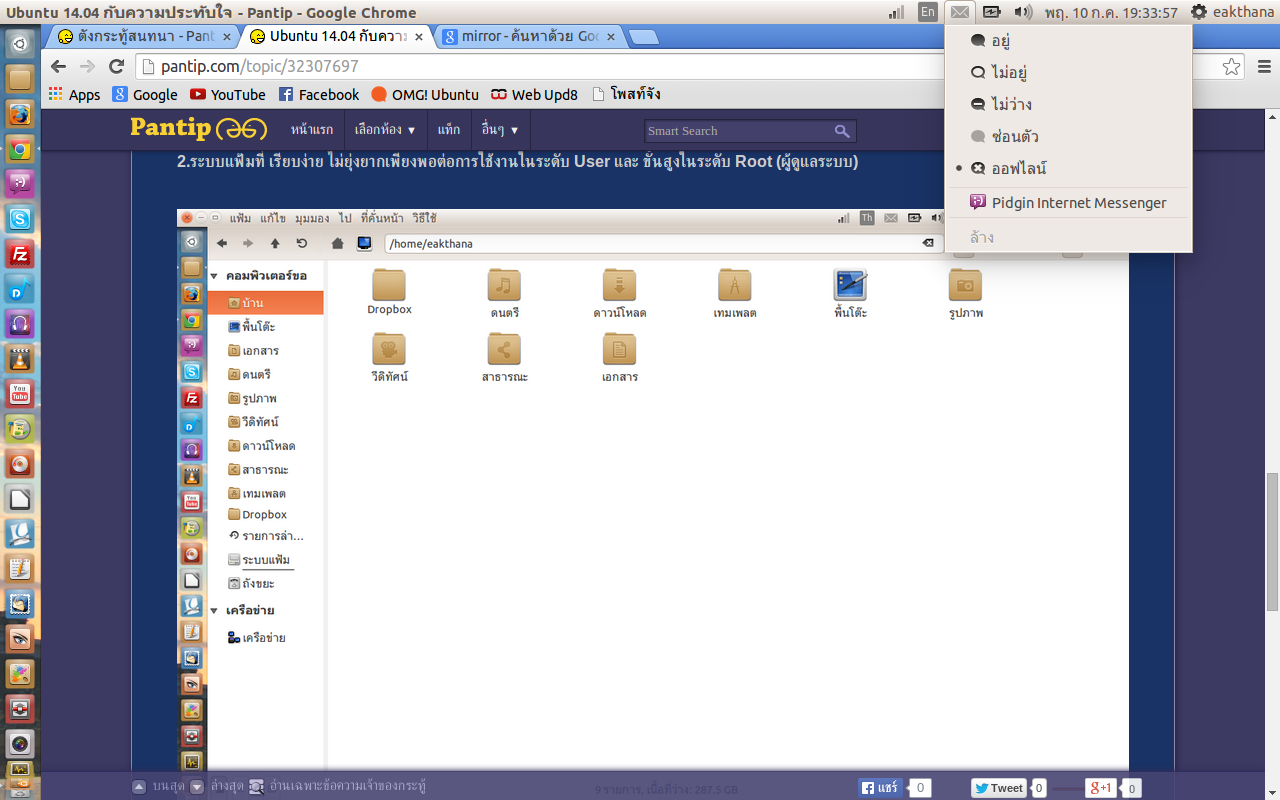Open the Ubuntu Dash from the launcher

[20, 45]
